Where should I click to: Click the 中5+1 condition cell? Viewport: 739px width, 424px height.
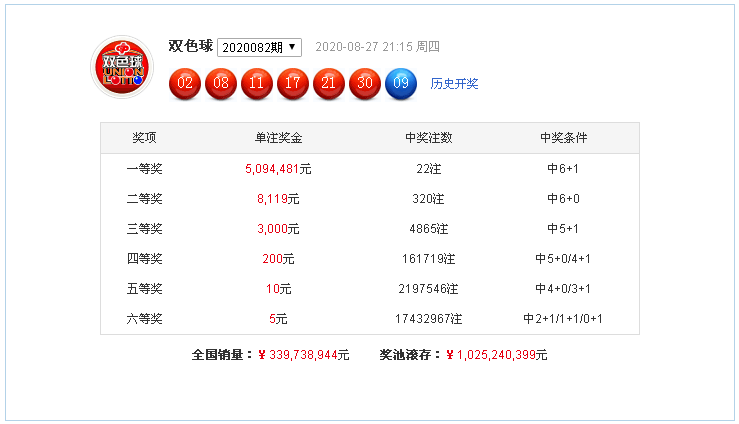pyautogui.click(x=563, y=229)
